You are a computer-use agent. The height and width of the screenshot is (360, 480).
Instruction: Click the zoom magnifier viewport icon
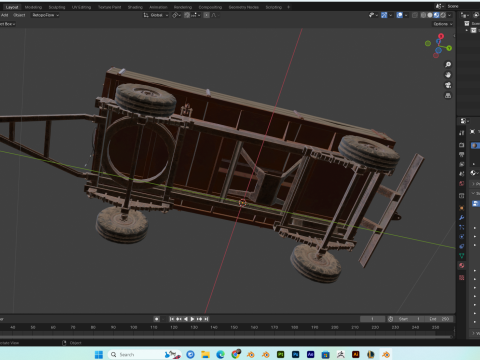tap(448, 64)
